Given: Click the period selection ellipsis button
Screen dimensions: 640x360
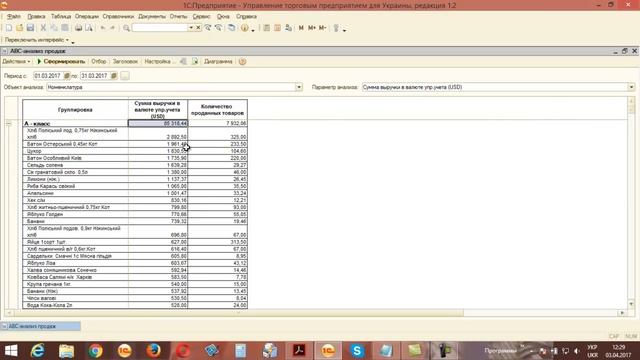Looking at the screenshot, I should pos(125,76).
